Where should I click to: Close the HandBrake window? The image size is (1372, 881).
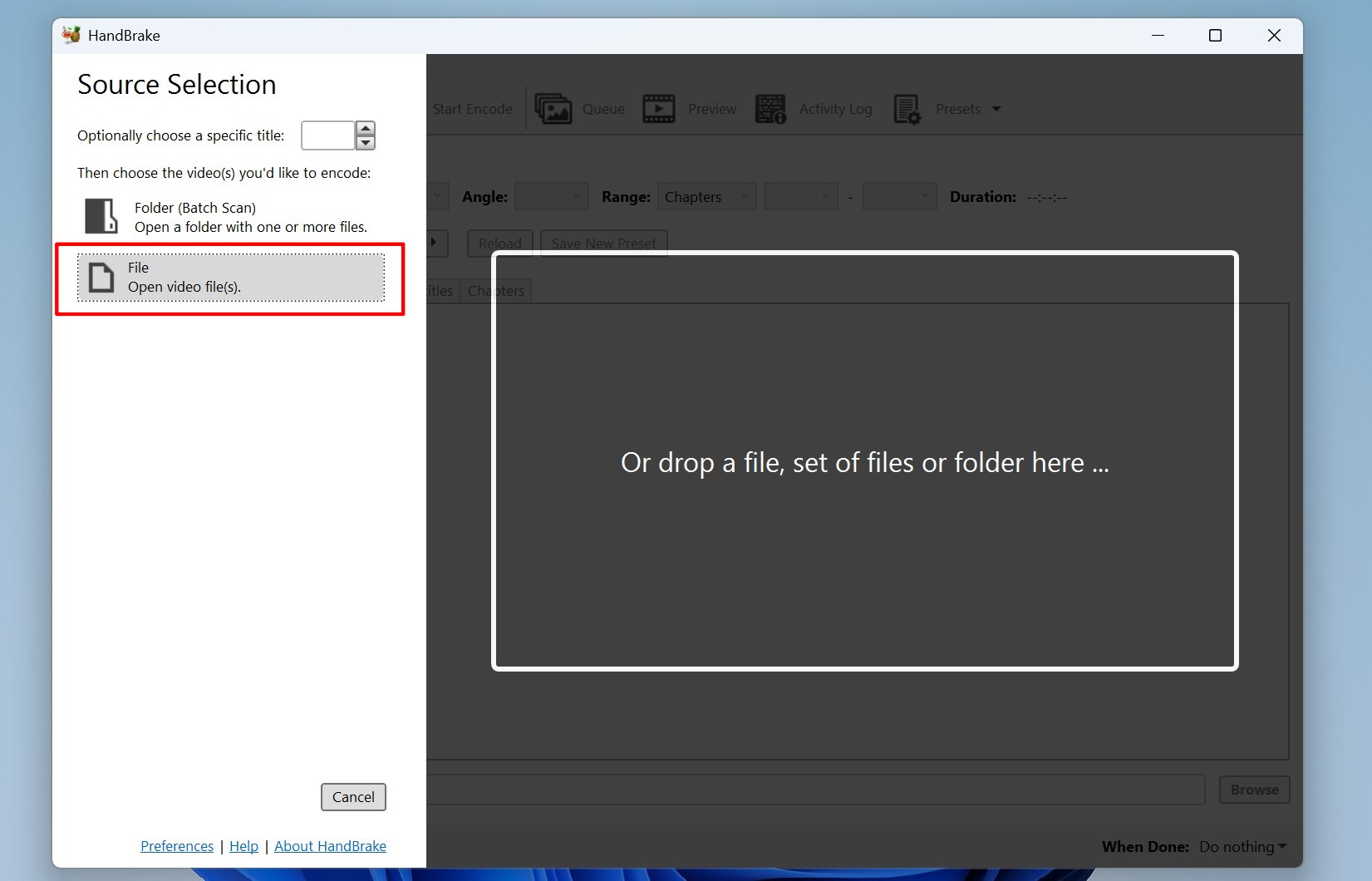(x=1274, y=36)
